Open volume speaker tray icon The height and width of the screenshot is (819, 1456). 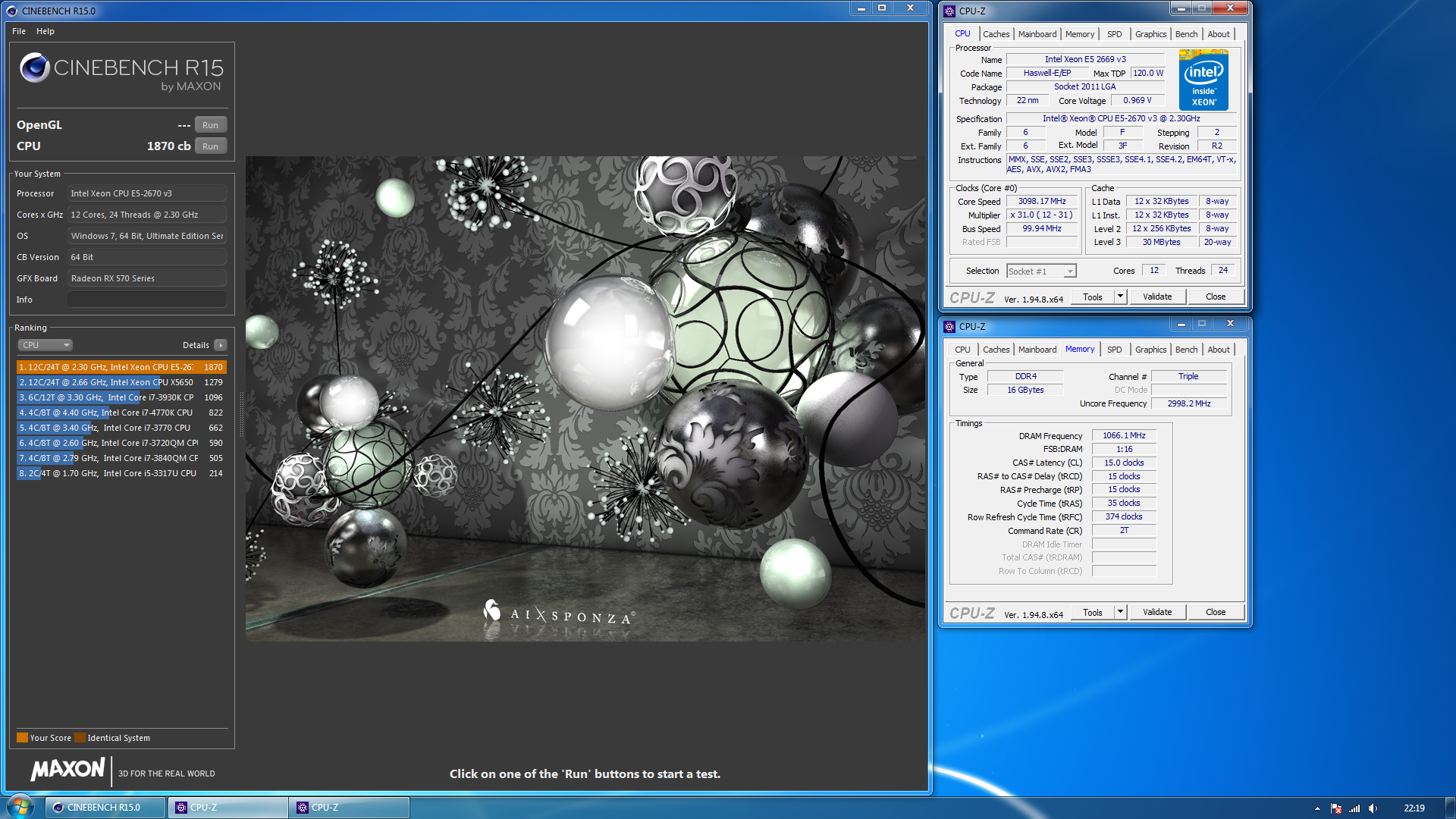tap(1373, 808)
